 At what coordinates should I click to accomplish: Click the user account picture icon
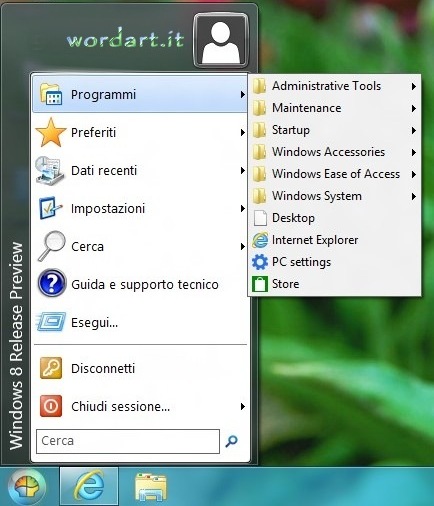221,40
